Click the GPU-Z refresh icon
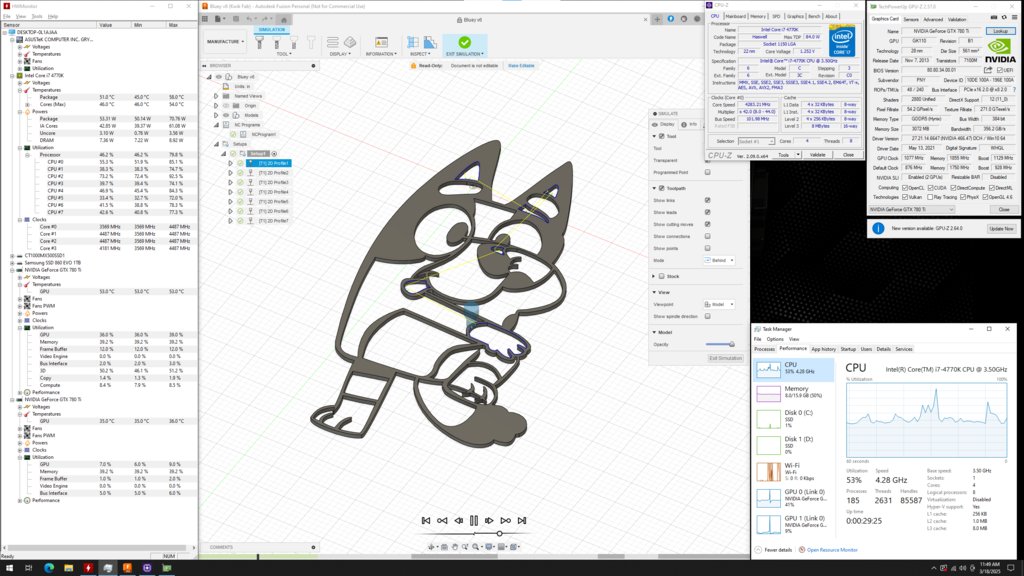 click(1004, 18)
